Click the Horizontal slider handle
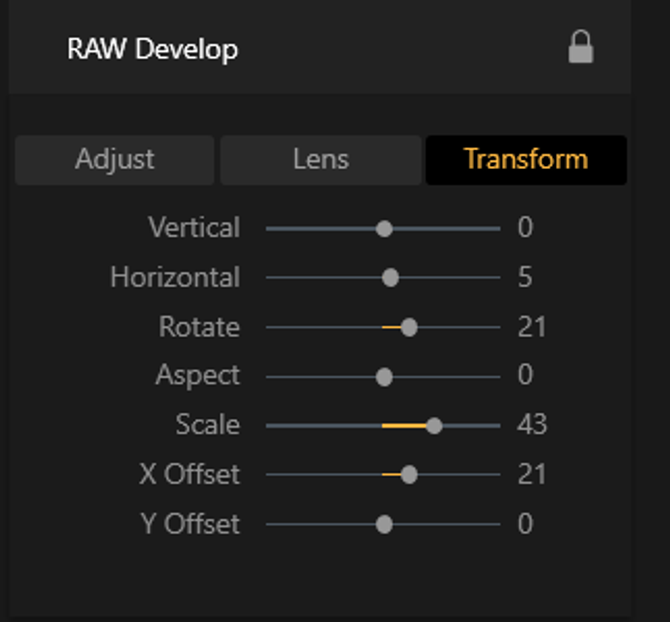This screenshot has width=670, height=622. click(x=391, y=278)
